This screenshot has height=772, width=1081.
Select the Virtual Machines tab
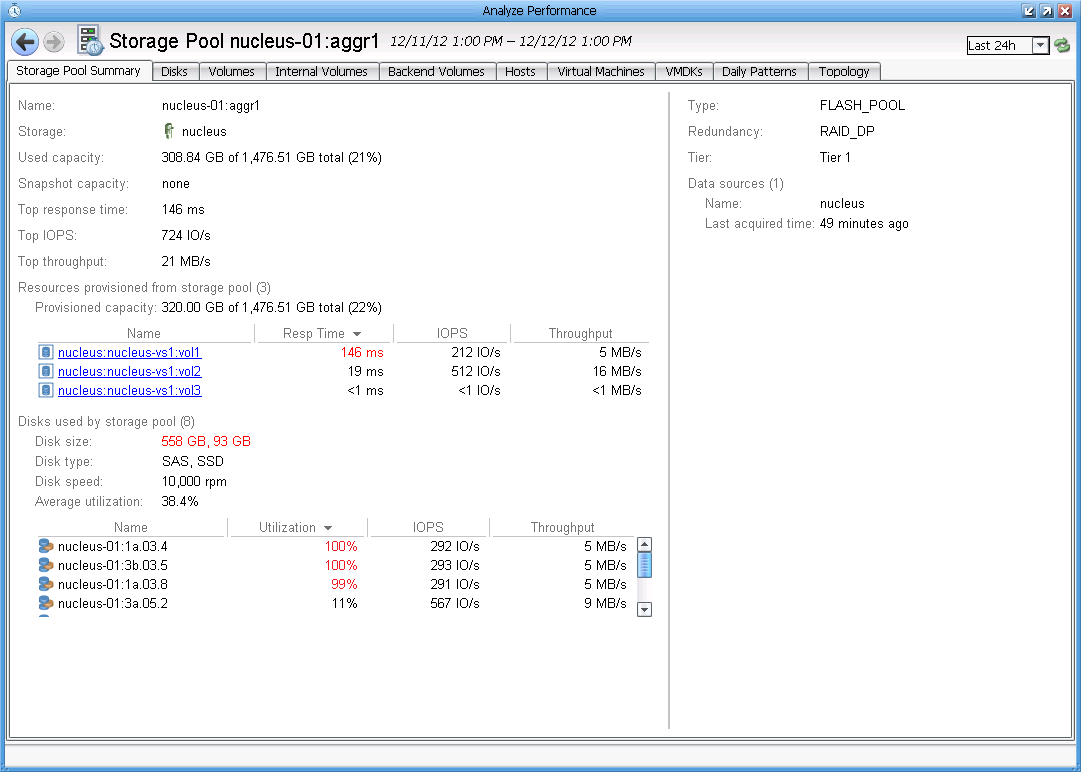601,72
